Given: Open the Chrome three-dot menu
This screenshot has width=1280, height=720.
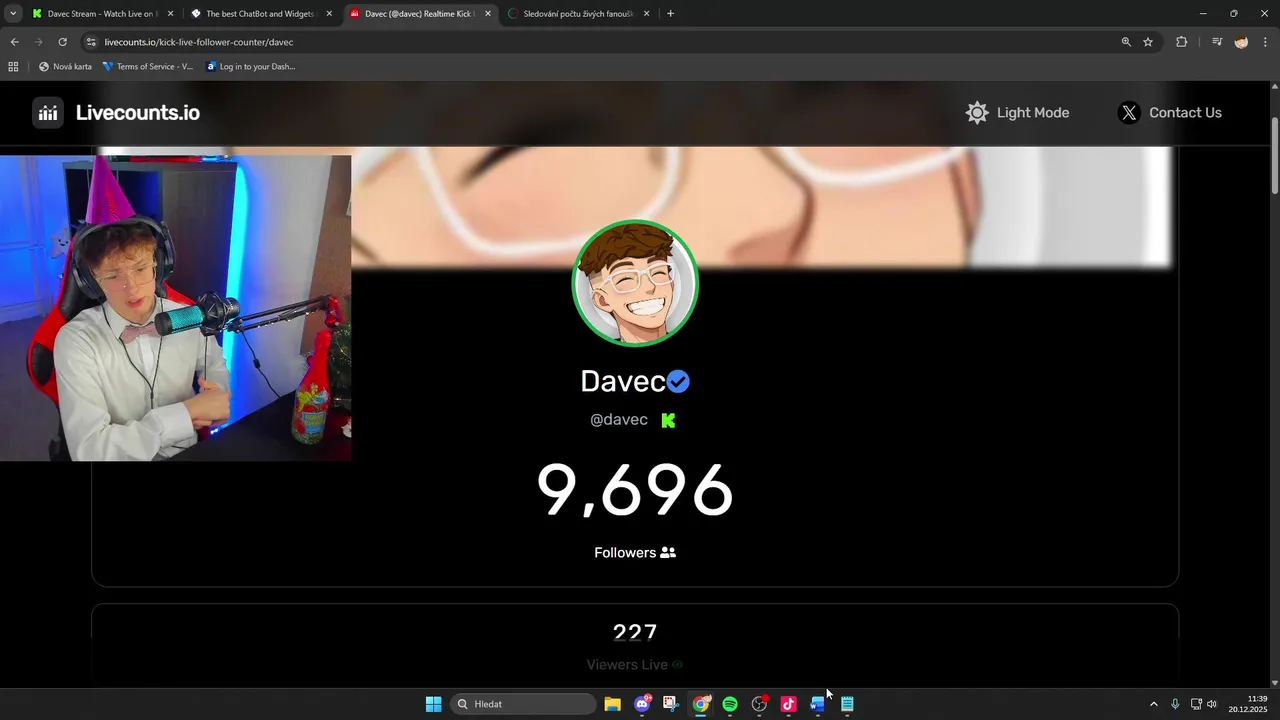Looking at the screenshot, I should 1265,42.
